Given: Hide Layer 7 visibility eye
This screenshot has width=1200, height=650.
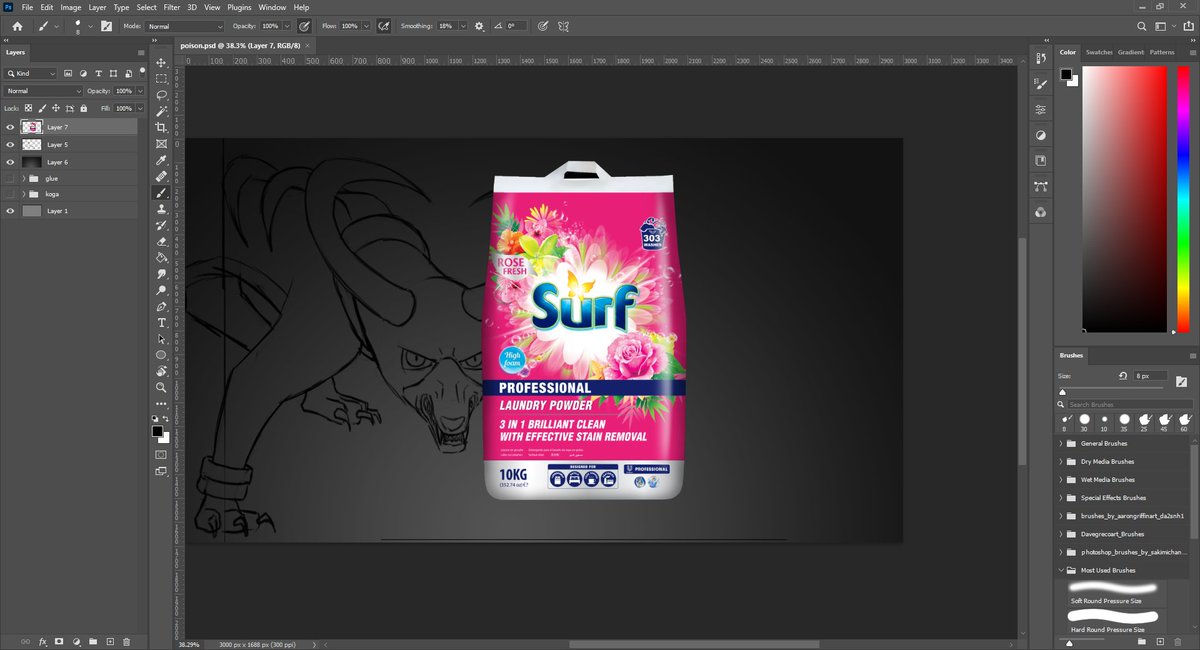Looking at the screenshot, I should 11,127.
